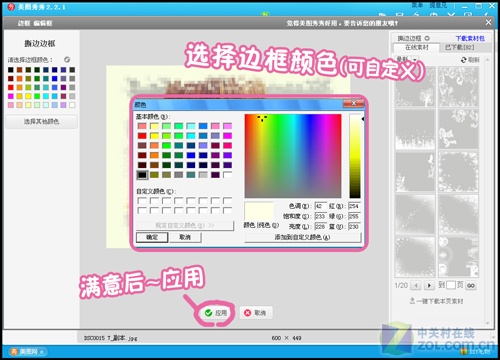
Task: Click the luminance slider arrow marker
Action: click(363, 119)
